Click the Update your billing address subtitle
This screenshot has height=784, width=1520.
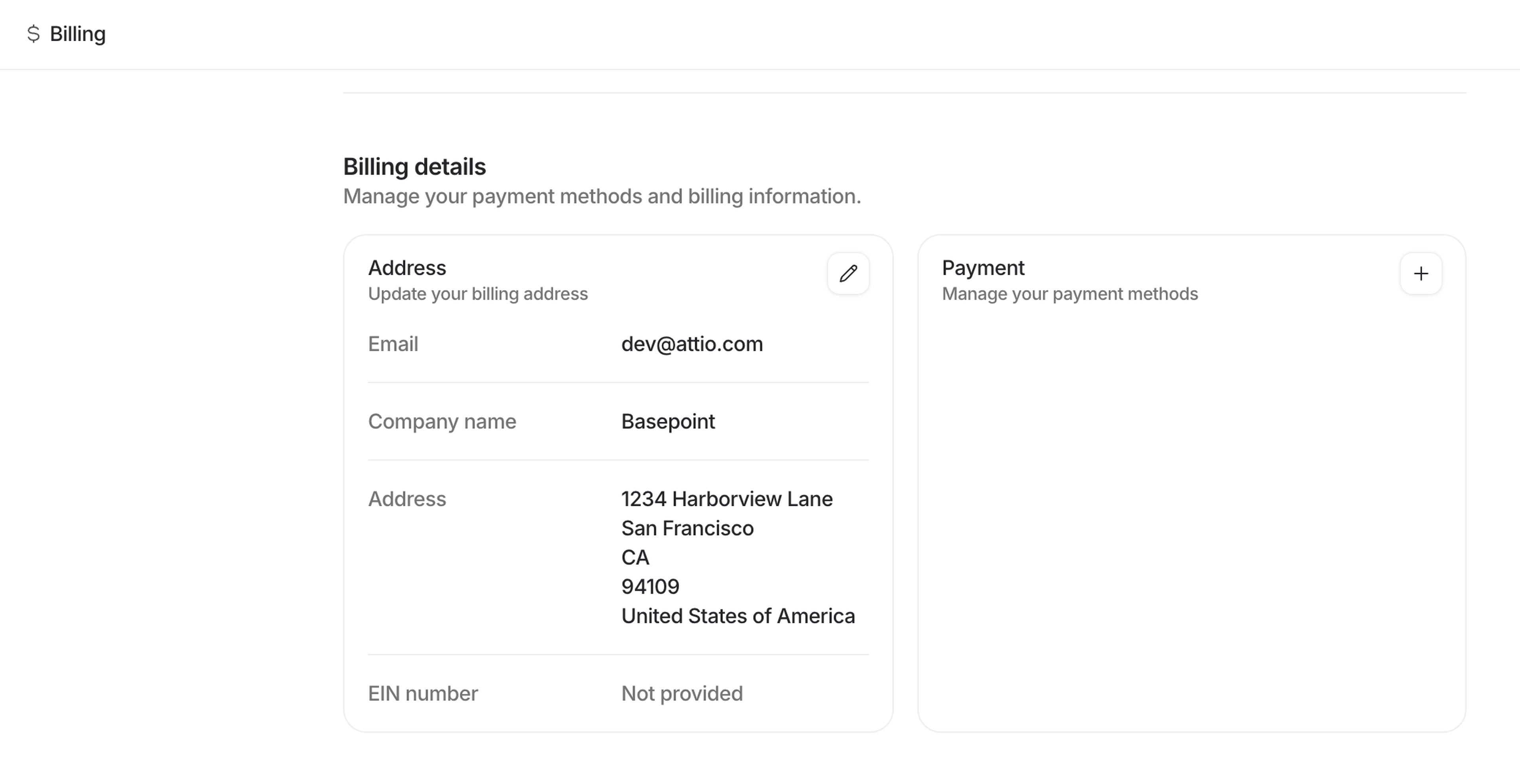tap(477, 294)
